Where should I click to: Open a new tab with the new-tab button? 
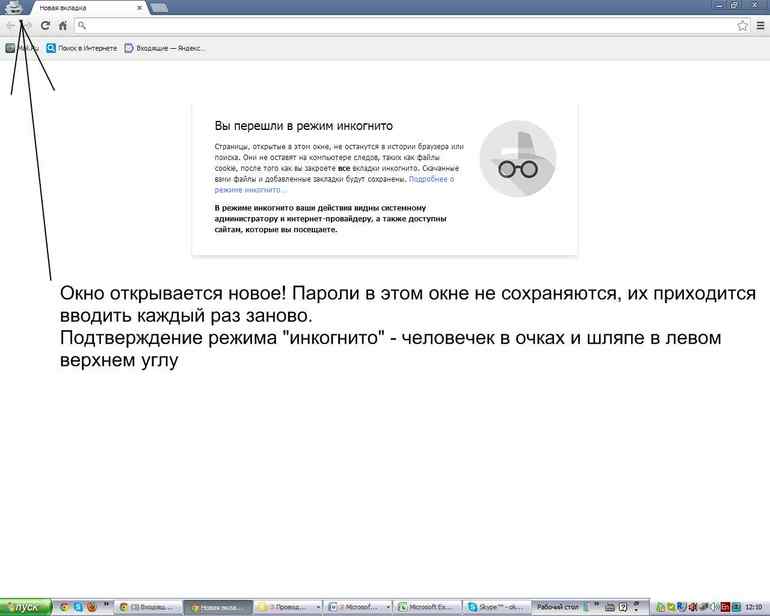click(159, 8)
